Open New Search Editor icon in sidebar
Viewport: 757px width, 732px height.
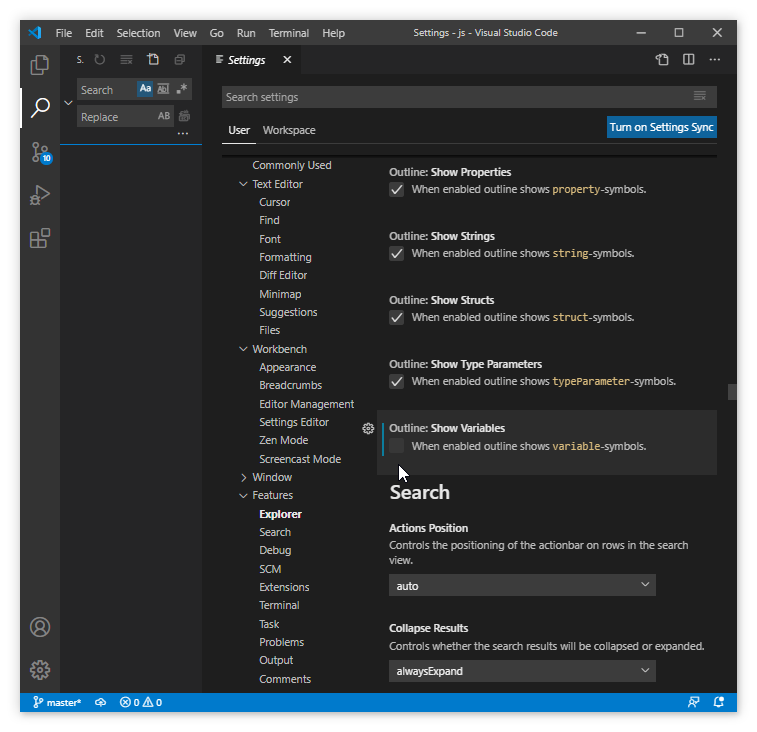(153, 59)
